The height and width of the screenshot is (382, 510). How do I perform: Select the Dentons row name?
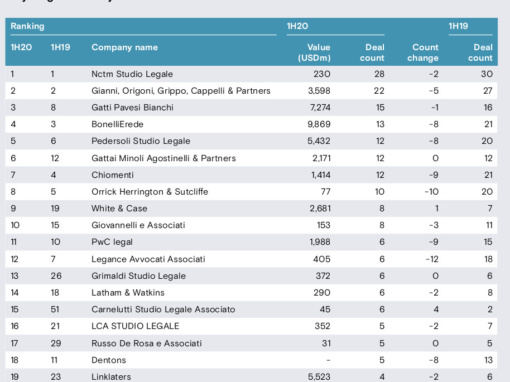pyautogui.click(x=109, y=360)
